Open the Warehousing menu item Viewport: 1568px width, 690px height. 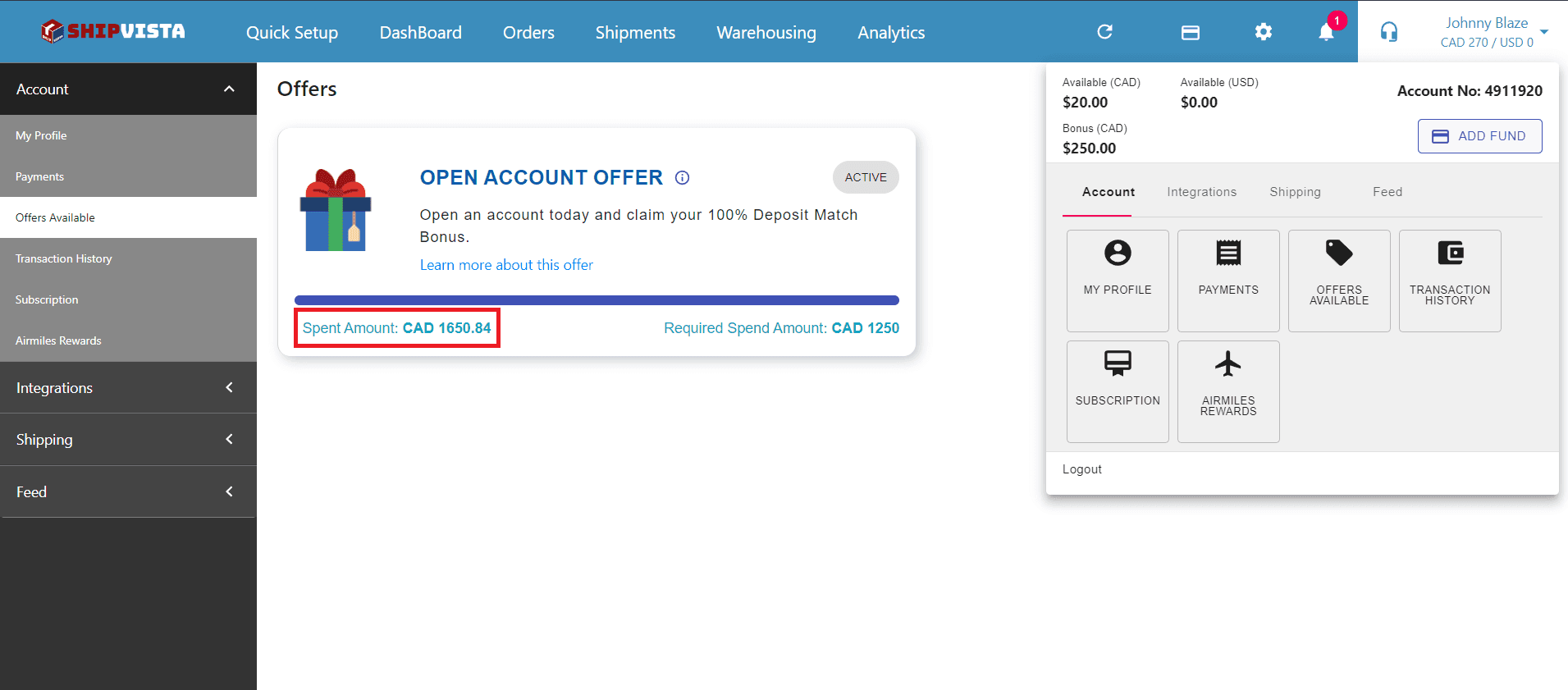[x=766, y=32]
